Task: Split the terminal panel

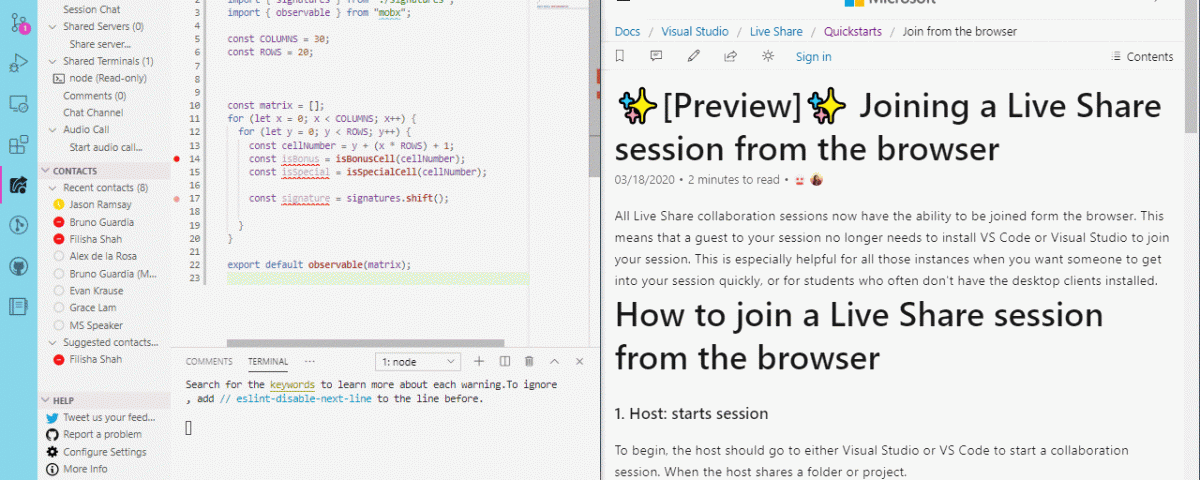Action: 505,361
